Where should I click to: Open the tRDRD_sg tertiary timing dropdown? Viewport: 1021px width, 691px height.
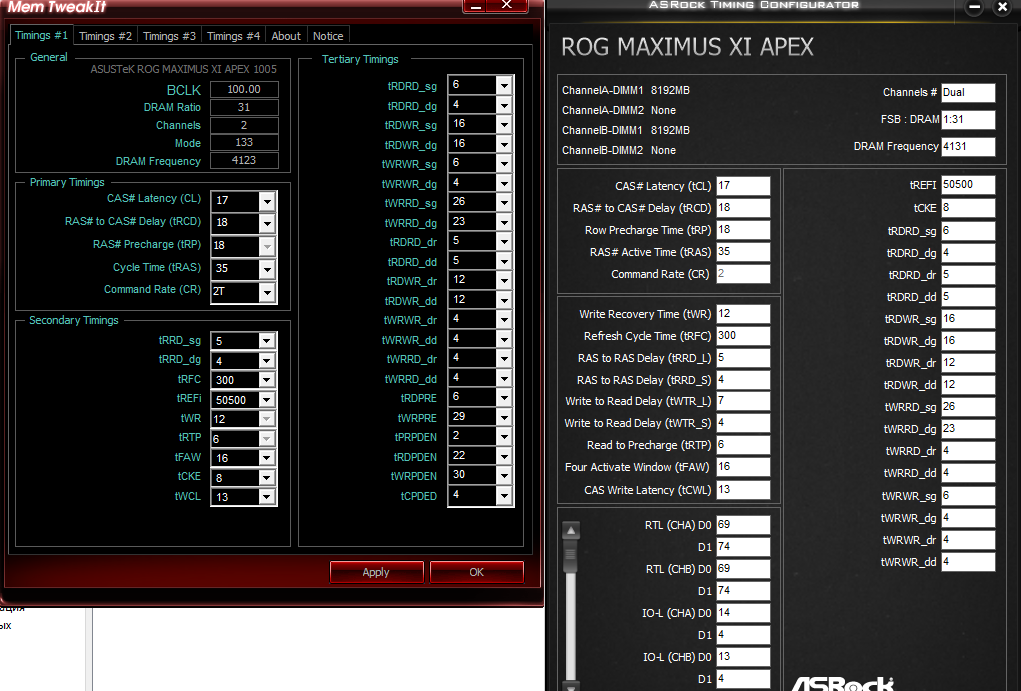click(504, 85)
